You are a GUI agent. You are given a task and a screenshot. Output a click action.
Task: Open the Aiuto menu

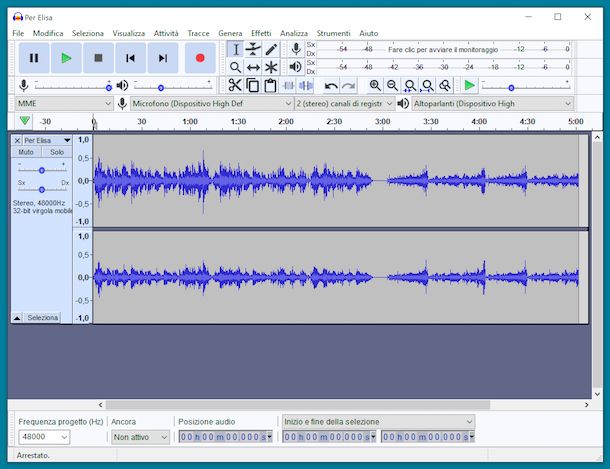pyautogui.click(x=368, y=33)
